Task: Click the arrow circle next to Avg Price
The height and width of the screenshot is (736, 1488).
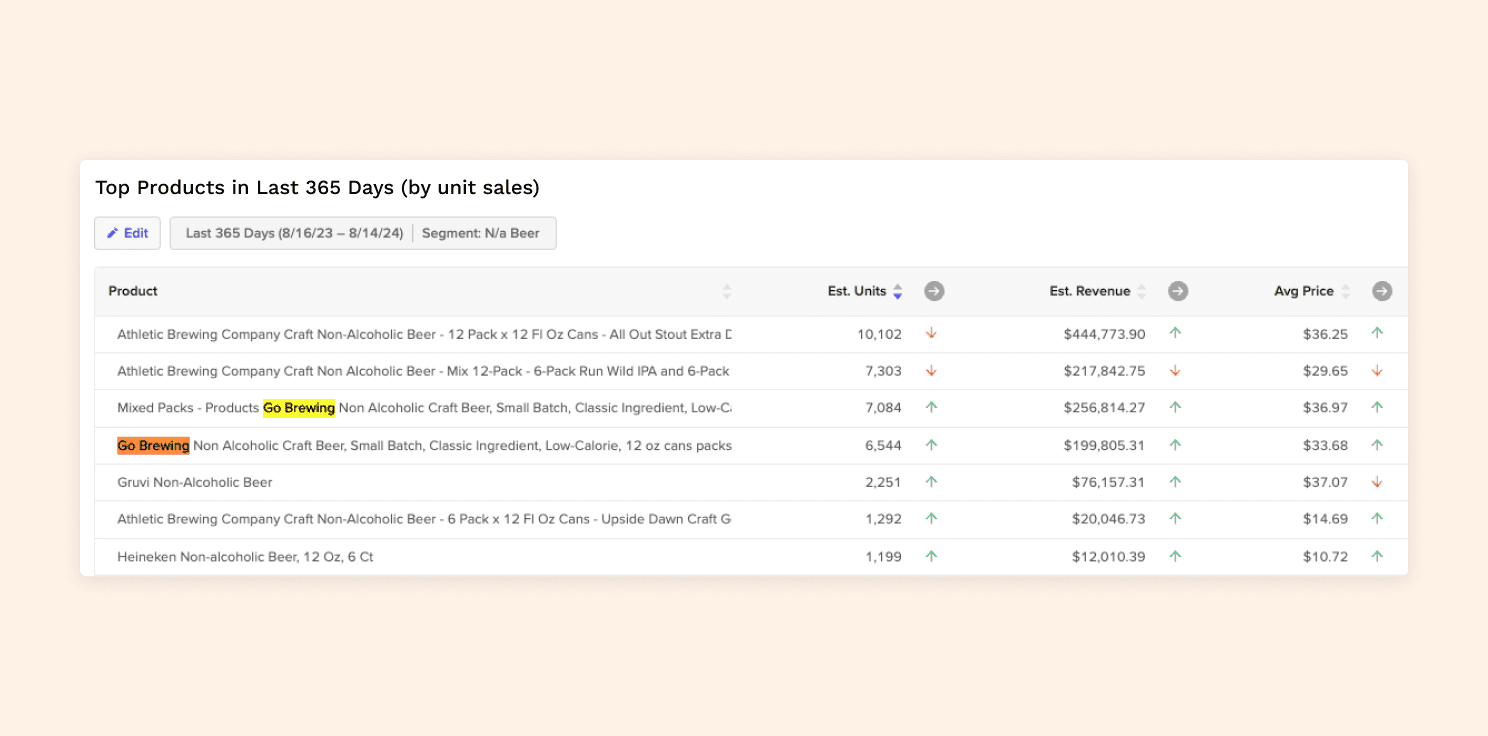Action: point(1382,291)
